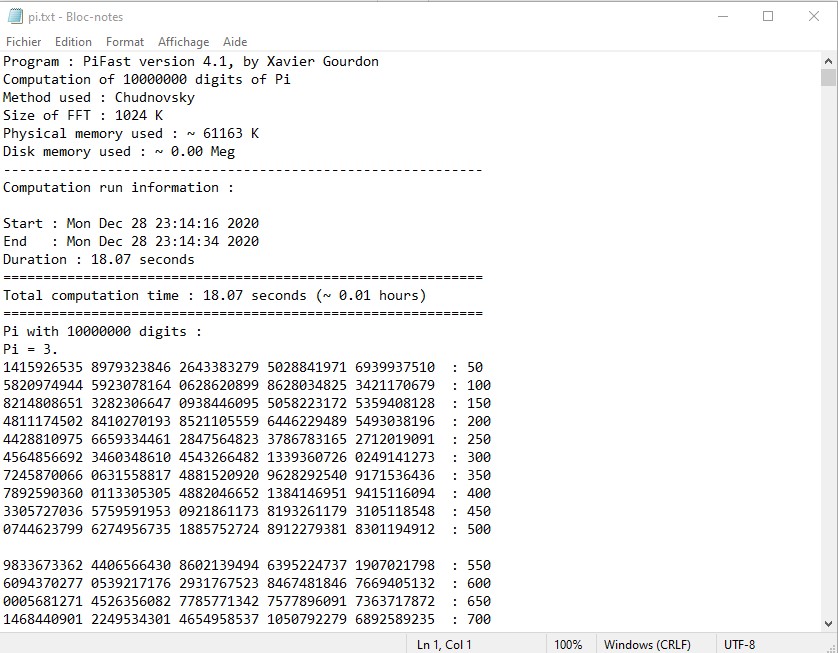Click the Notepad icon in title bar
838x653 pixels.
coord(15,17)
